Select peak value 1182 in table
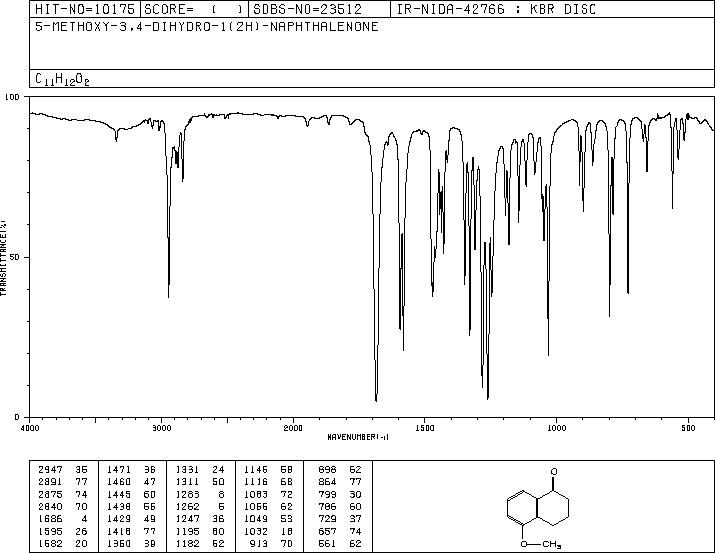 (187, 544)
